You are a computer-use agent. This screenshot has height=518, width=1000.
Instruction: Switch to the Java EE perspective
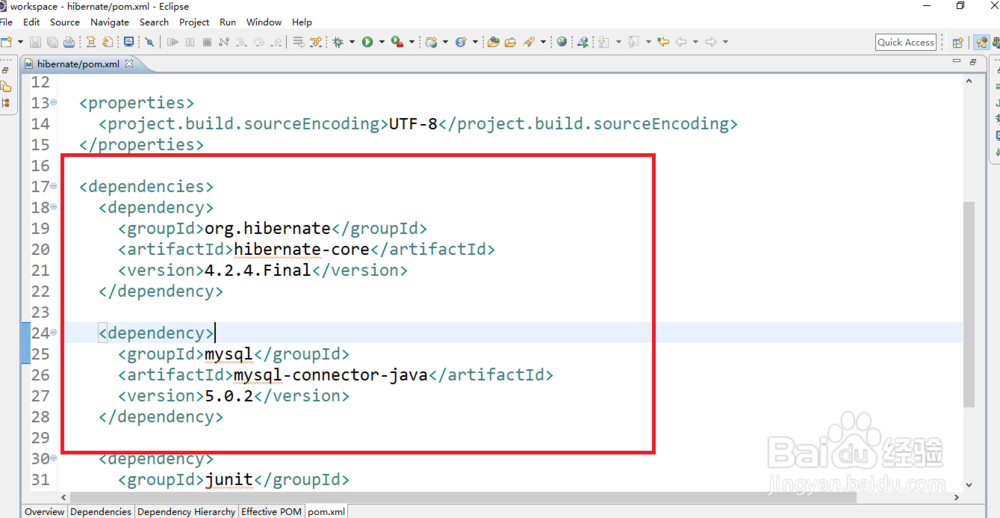click(982, 42)
